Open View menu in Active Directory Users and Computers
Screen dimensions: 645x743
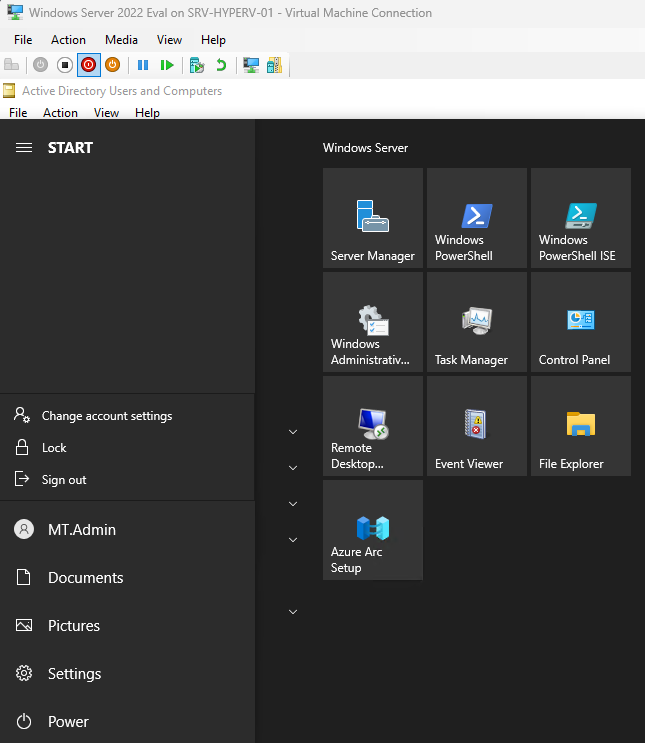[106, 113]
